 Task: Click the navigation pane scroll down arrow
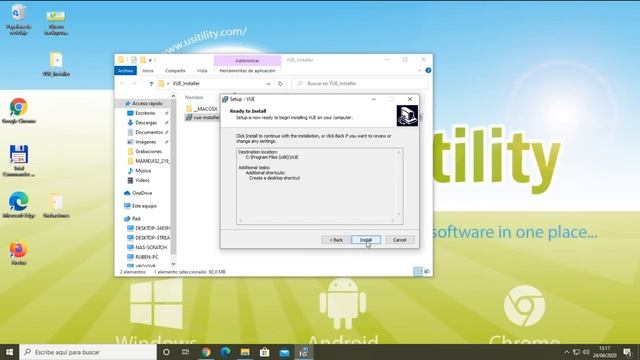[173, 264]
